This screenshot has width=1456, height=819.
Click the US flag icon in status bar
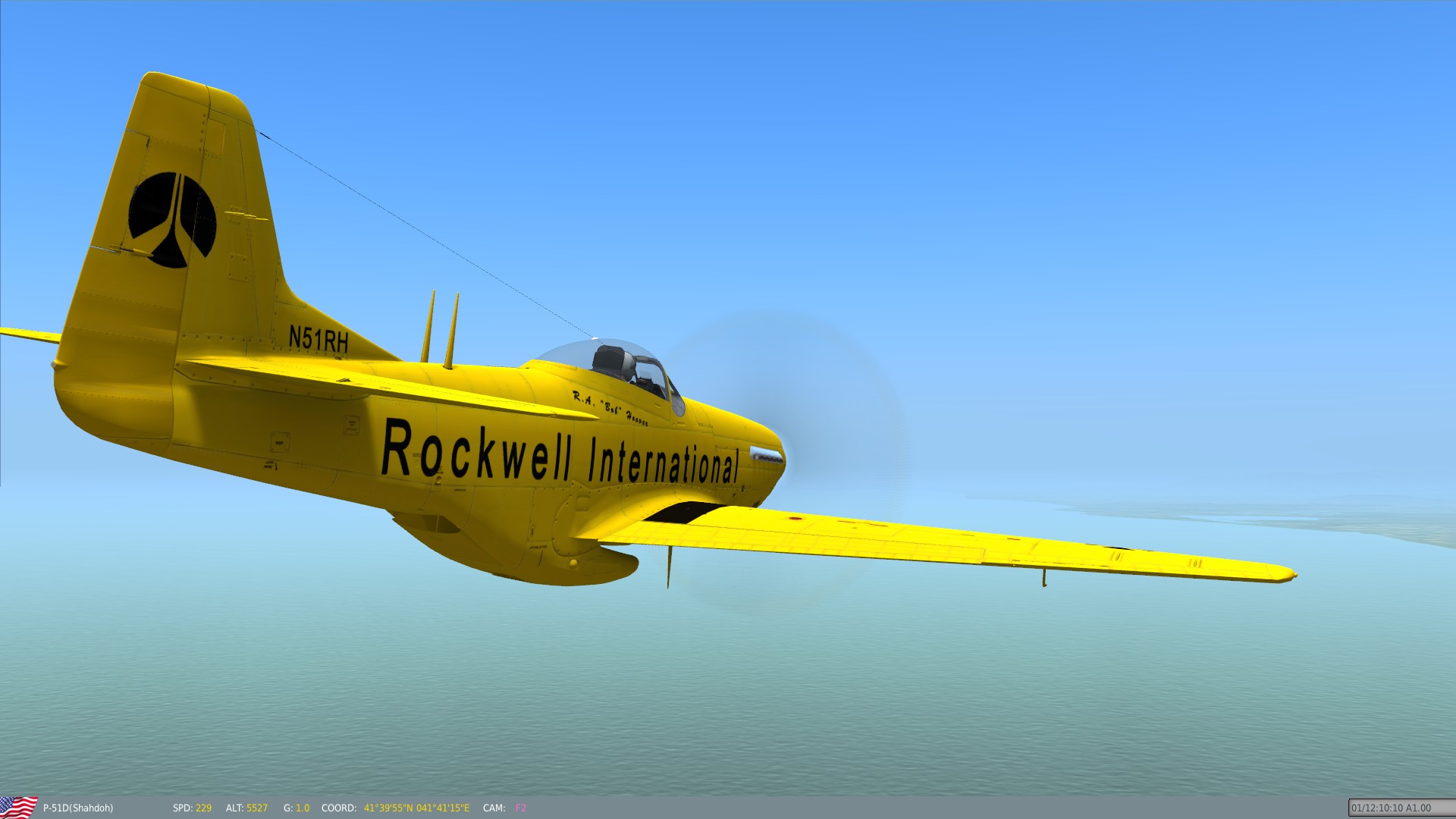(x=18, y=807)
